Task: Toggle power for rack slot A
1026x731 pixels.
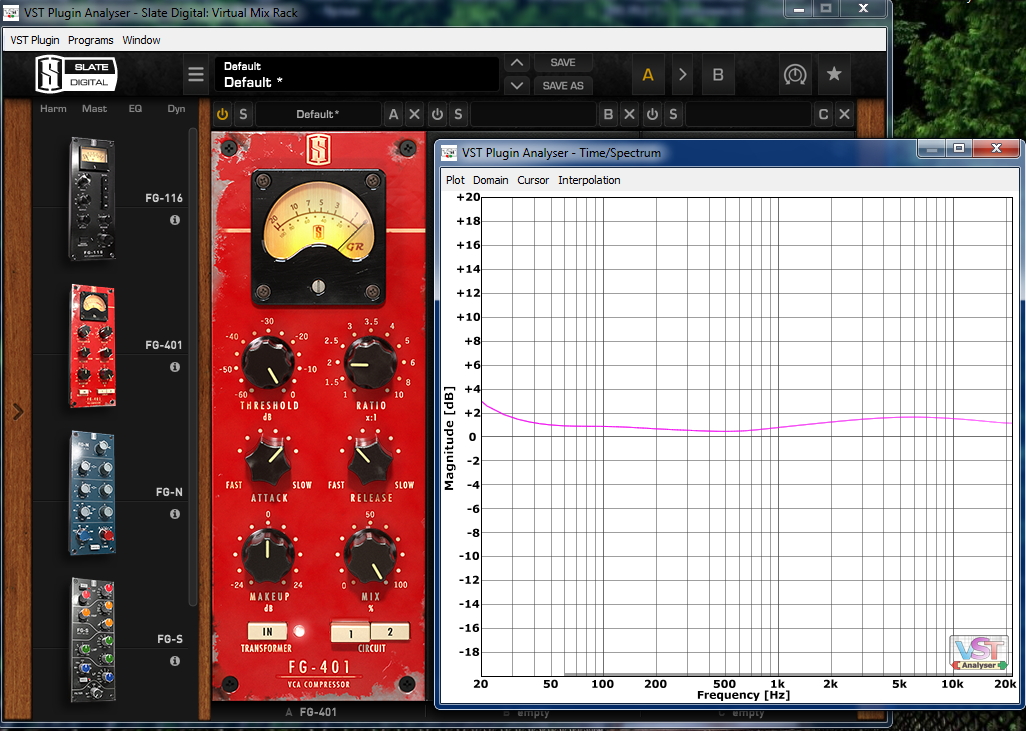Action: [222, 114]
